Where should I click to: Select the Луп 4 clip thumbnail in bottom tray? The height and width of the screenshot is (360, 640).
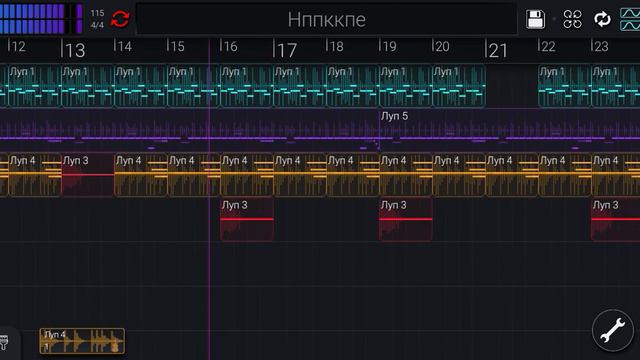coord(82,341)
